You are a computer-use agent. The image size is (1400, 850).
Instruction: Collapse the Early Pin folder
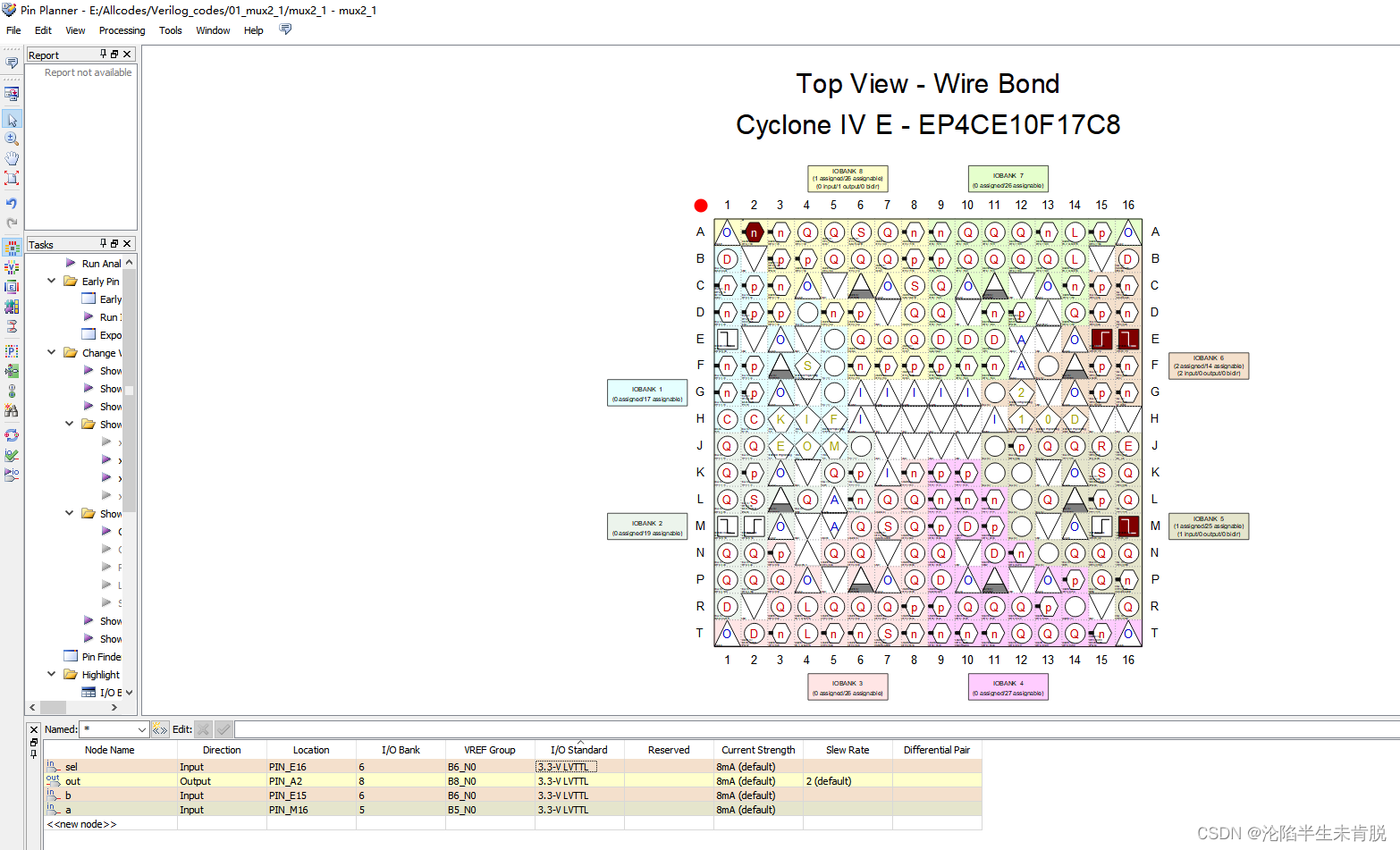pos(51,281)
